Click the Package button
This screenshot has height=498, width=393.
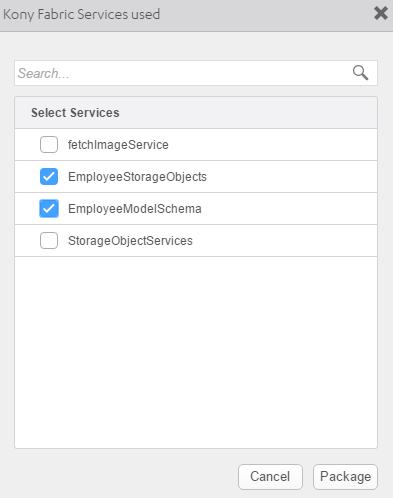tap(345, 477)
